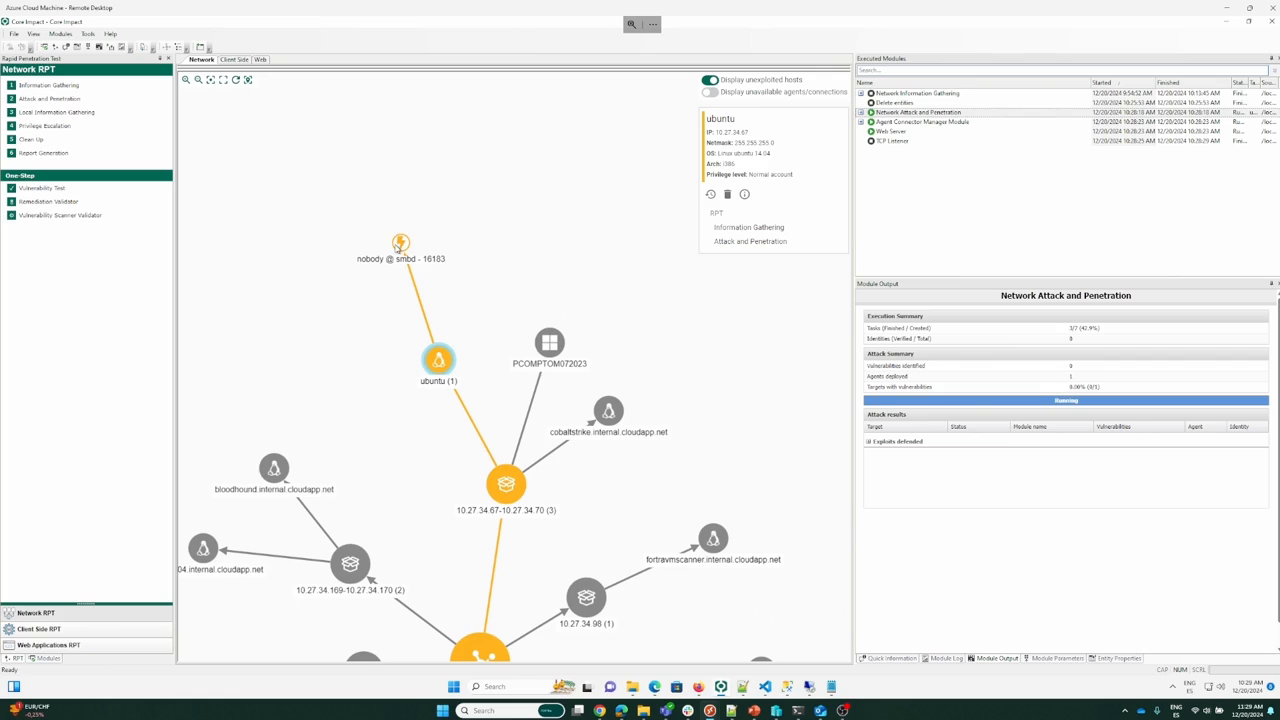Image resolution: width=1280 pixels, height=720 pixels.
Task: Select the nobody @ smbd agent node
Action: [x=400, y=243]
